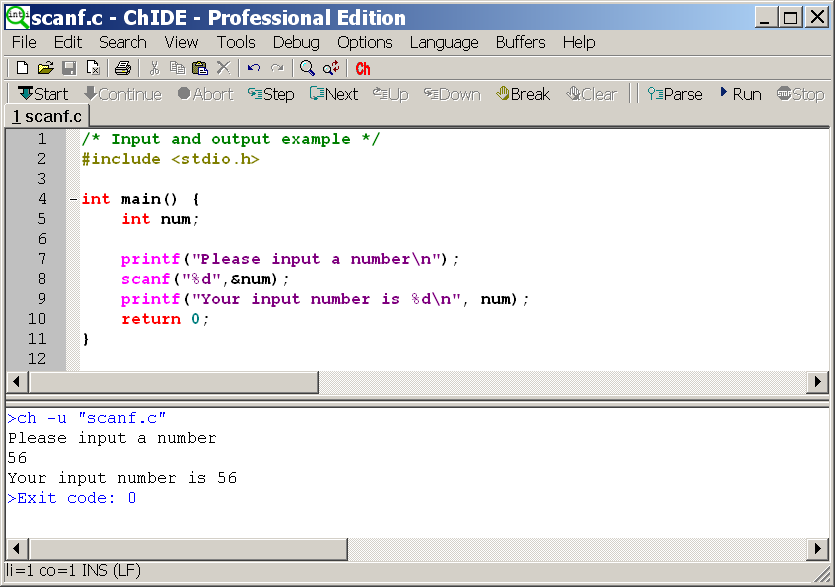Open the File menu
This screenshot has height=587, width=835.
coord(24,42)
